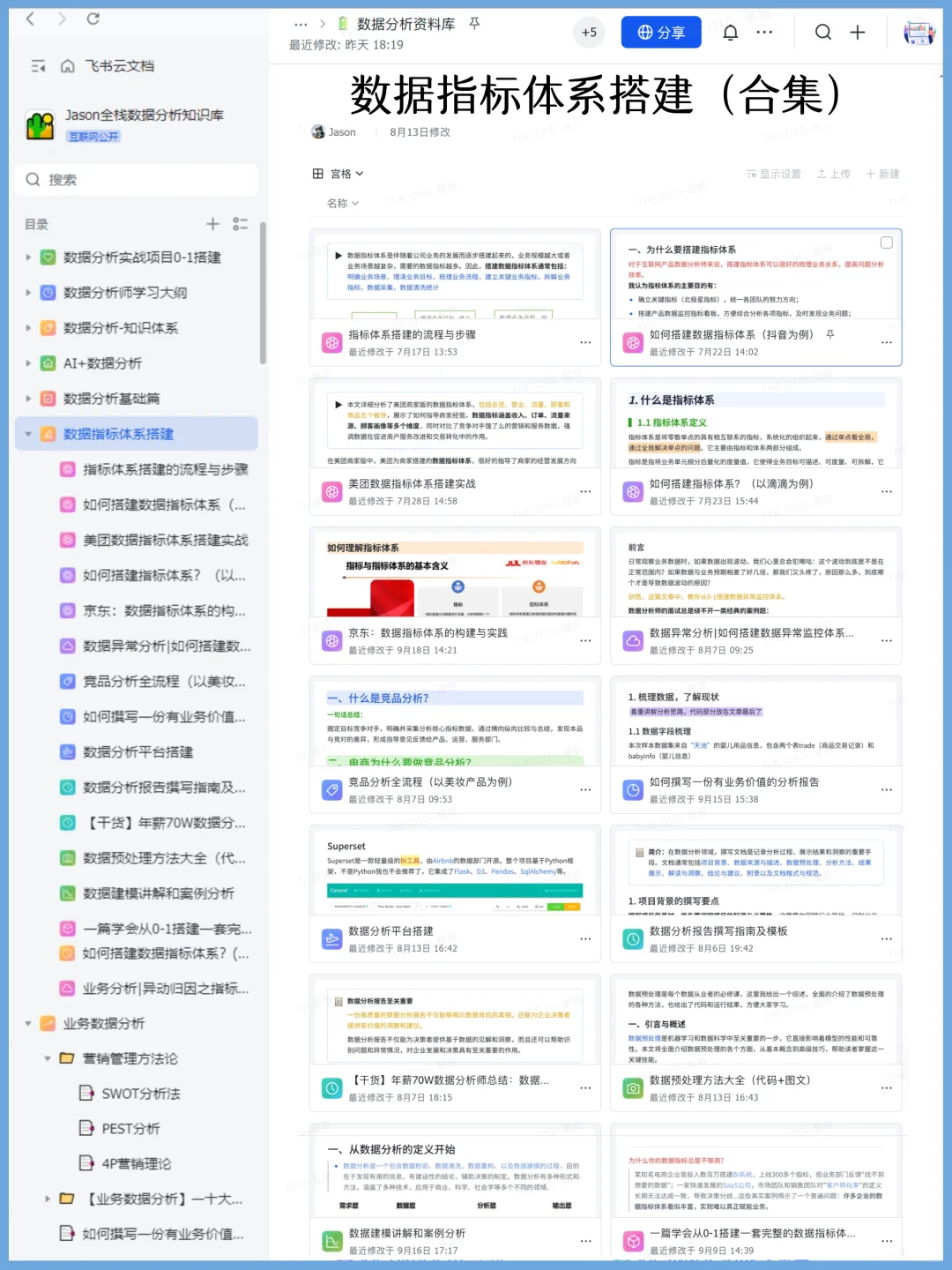Viewport: 952px width, 1270px height.
Task: Click the blue 分享 share button
Action: [x=659, y=33]
